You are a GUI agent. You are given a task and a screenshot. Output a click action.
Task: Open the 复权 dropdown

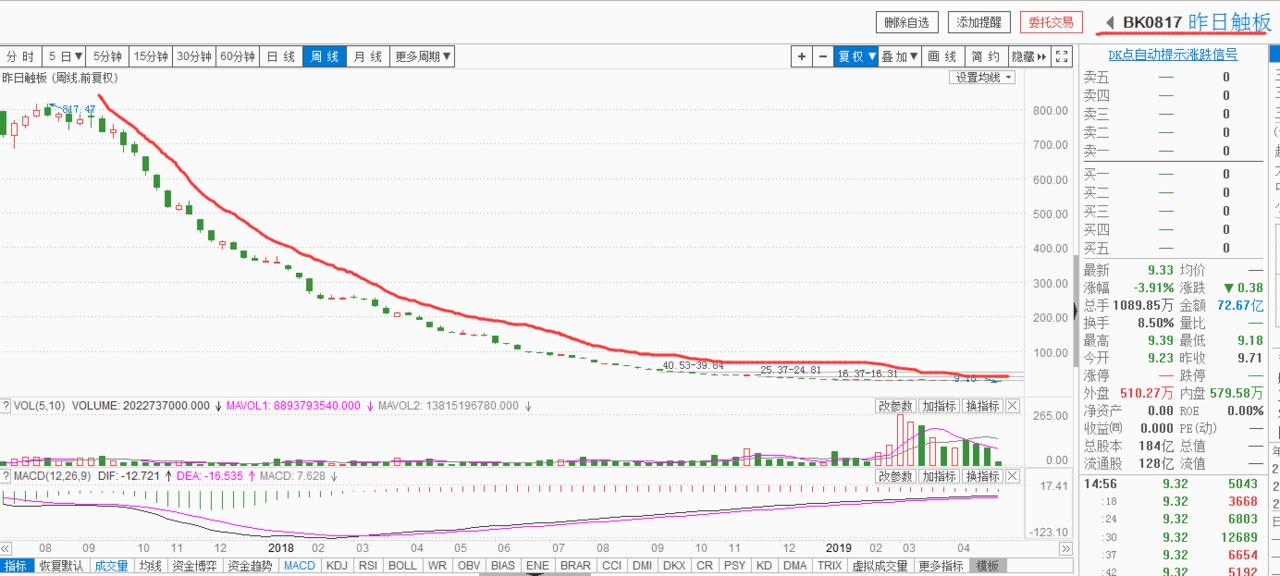coord(856,57)
